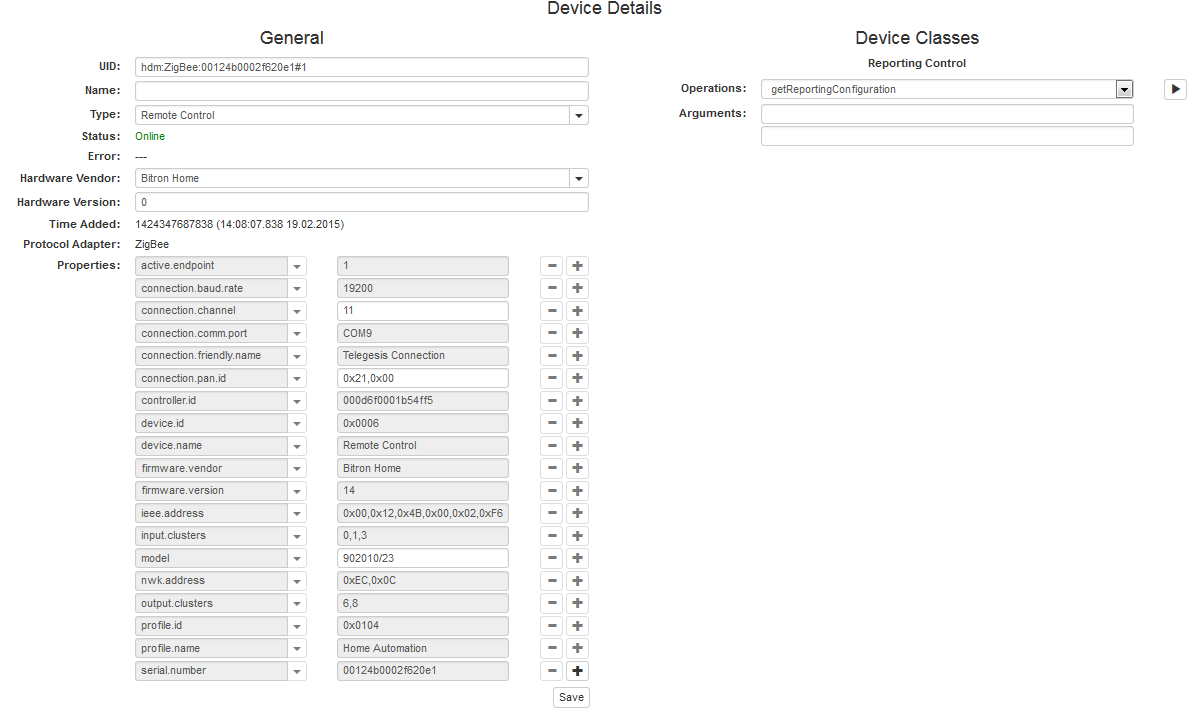Remove the active.endpoint property with minus icon
The image size is (1196, 710).
pyautogui.click(x=553, y=266)
